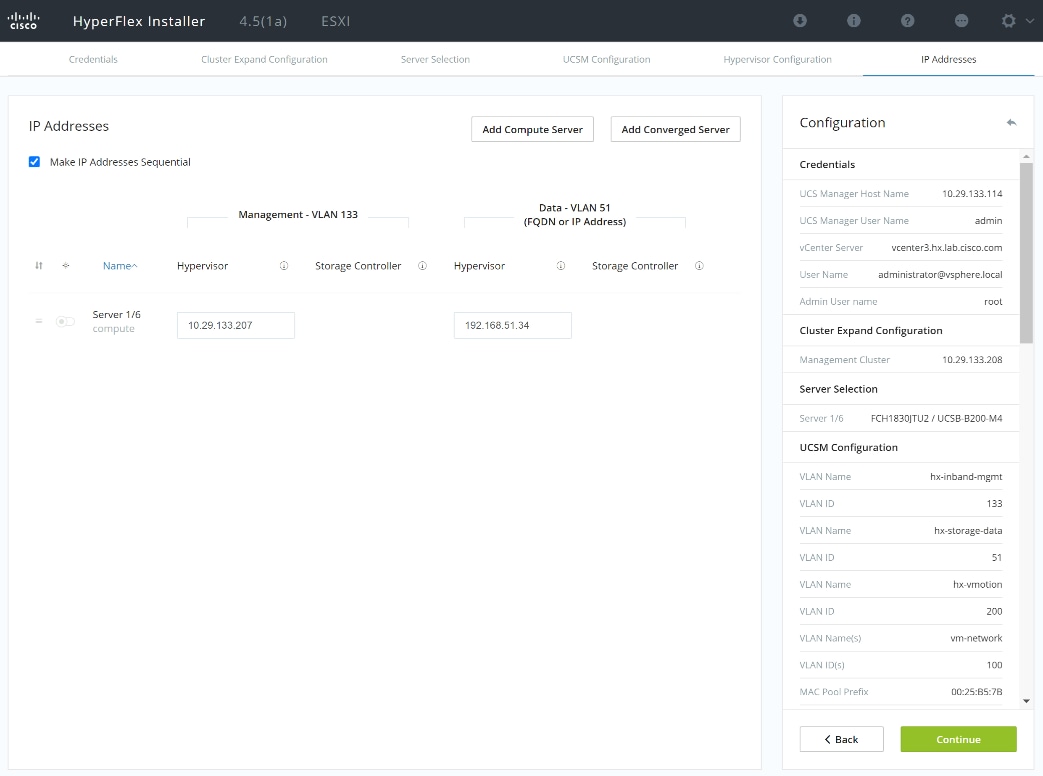The width and height of the screenshot is (1043, 776).
Task: Click hx-storage-data VLAN name value
Action: tap(968, 531)
